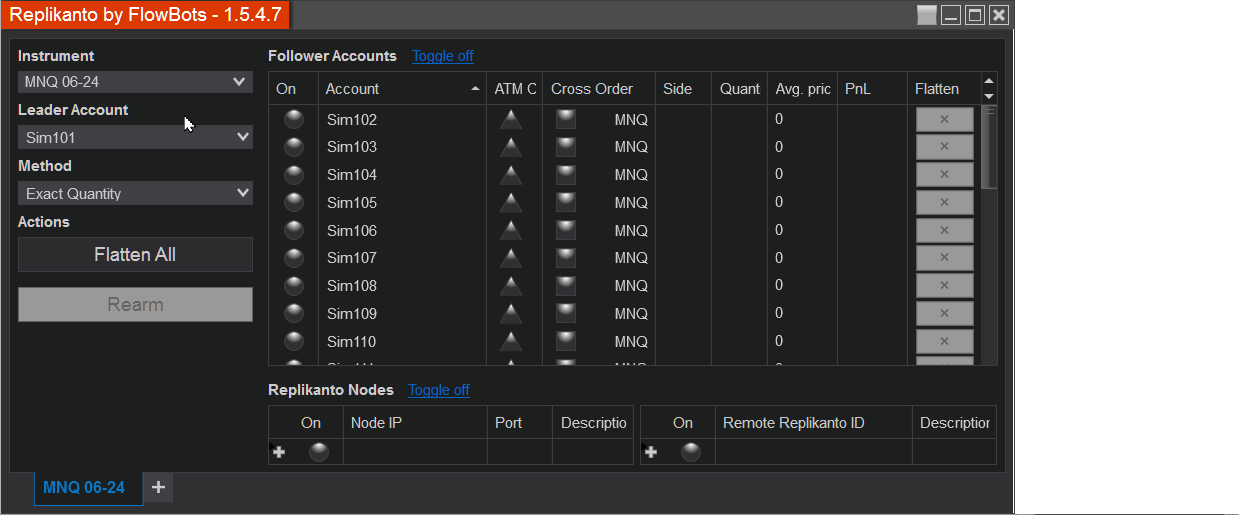Flatten the Sim108 position with its X button
The height and width of the screenshot is (515, 1239).
click(944, 286)
